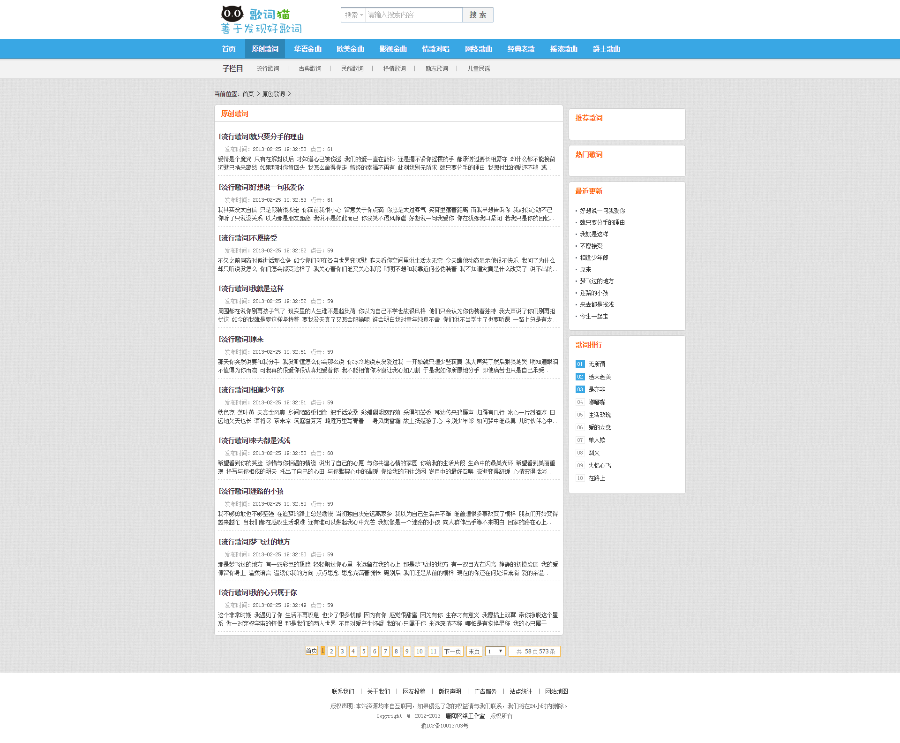
Task: Click the 首页 pagination button
Action: (x=311, y=651)
